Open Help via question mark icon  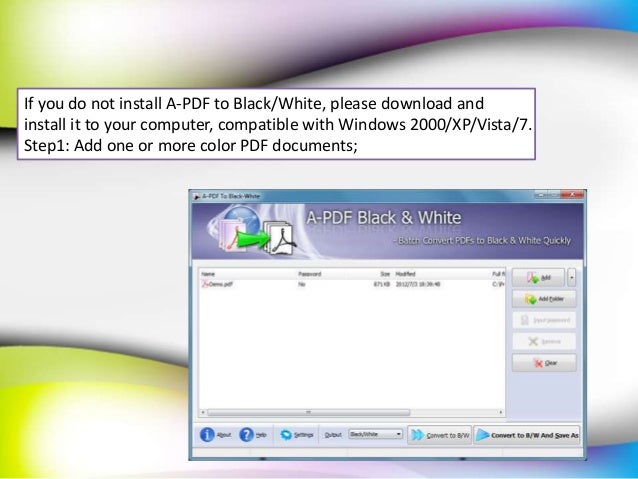coord(246,435)
